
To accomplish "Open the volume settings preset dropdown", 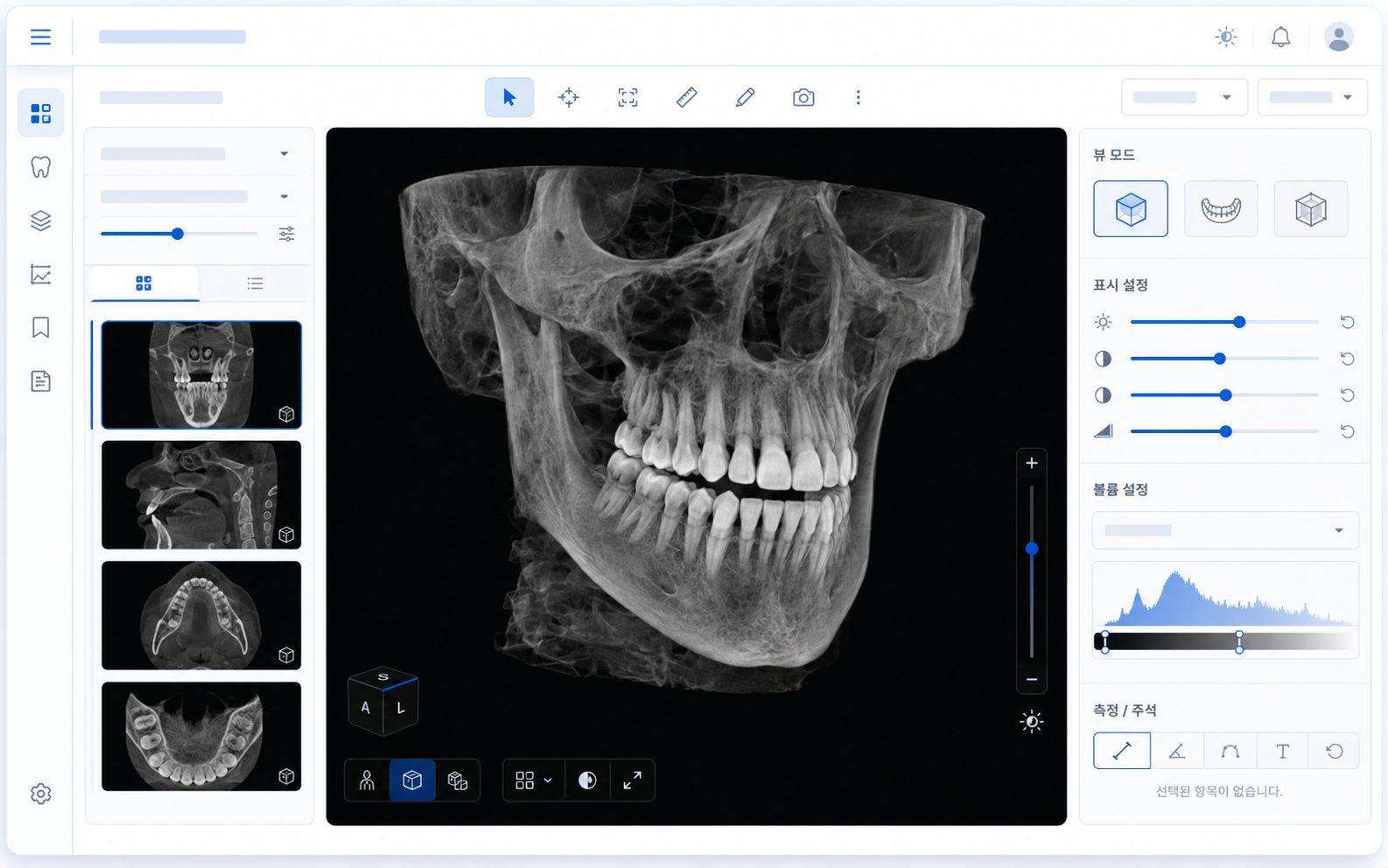I will [1225, 530].
